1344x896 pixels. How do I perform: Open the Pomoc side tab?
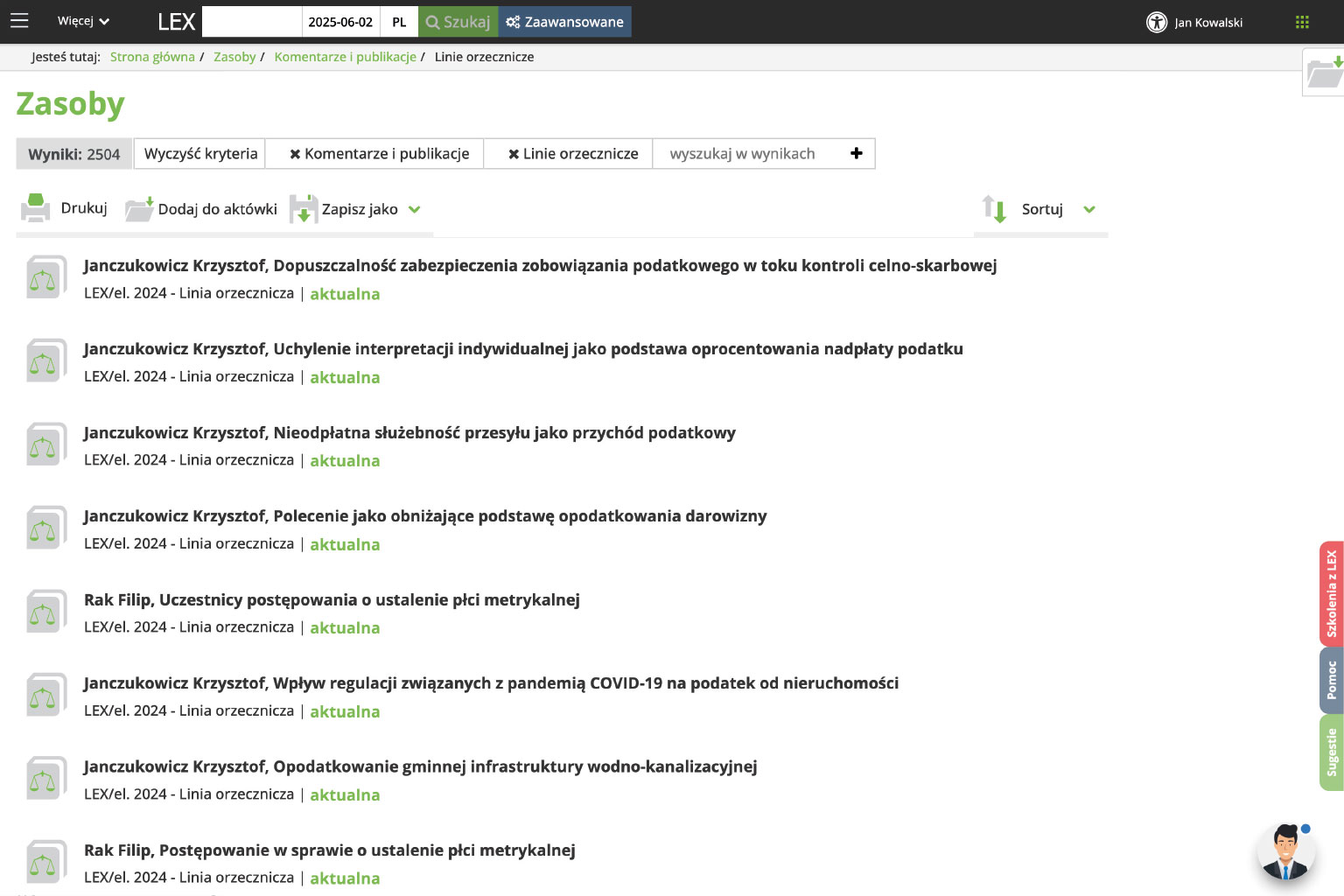1331,680
